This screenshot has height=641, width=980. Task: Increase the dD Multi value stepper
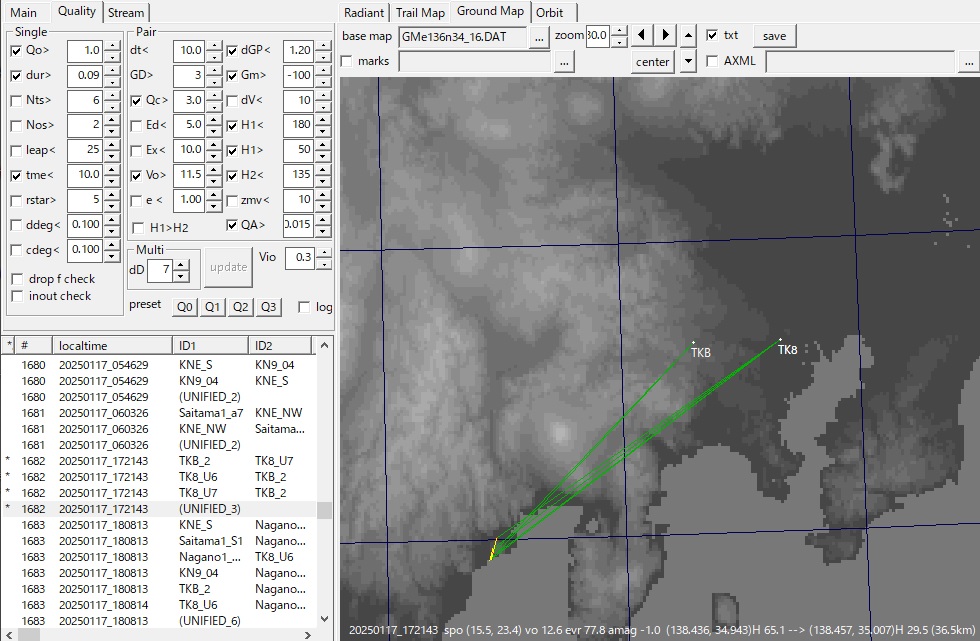tap(181, 264)
